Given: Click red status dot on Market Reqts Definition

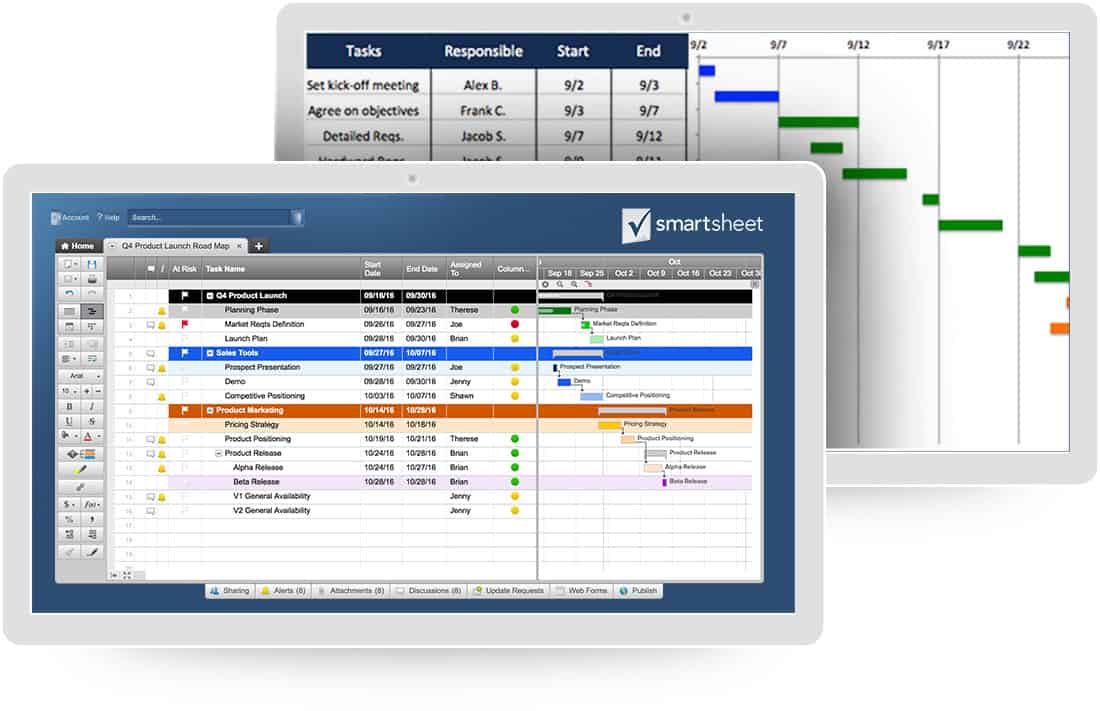Looking at the screenshot, I should [514, 324].
